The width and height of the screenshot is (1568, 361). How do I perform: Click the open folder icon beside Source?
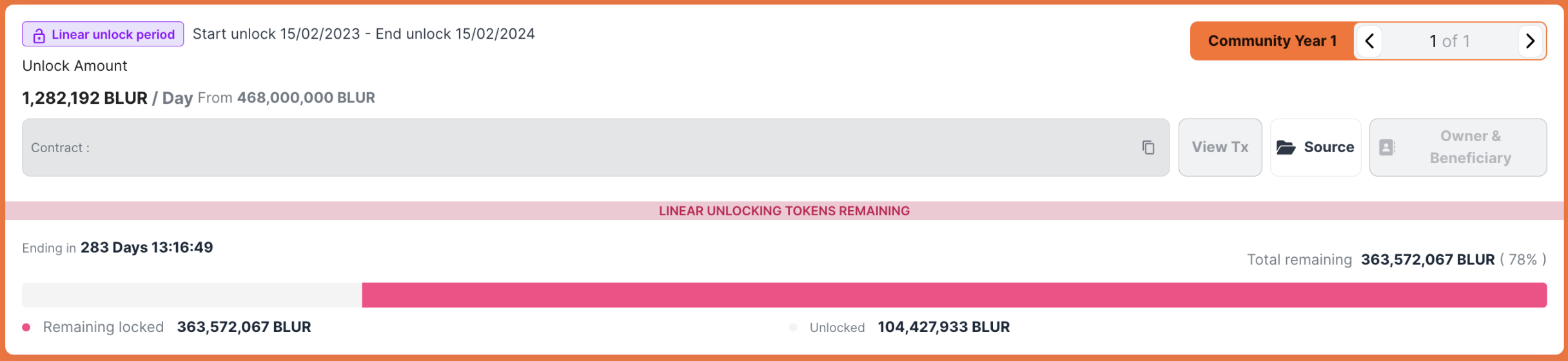pos(1286,148)
